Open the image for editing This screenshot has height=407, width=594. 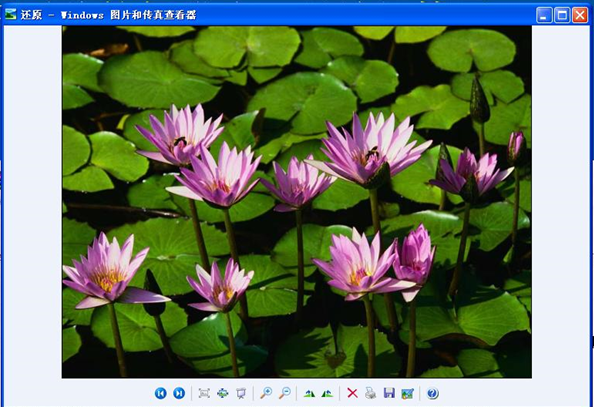pyautogui.click(x=408, y=393)
